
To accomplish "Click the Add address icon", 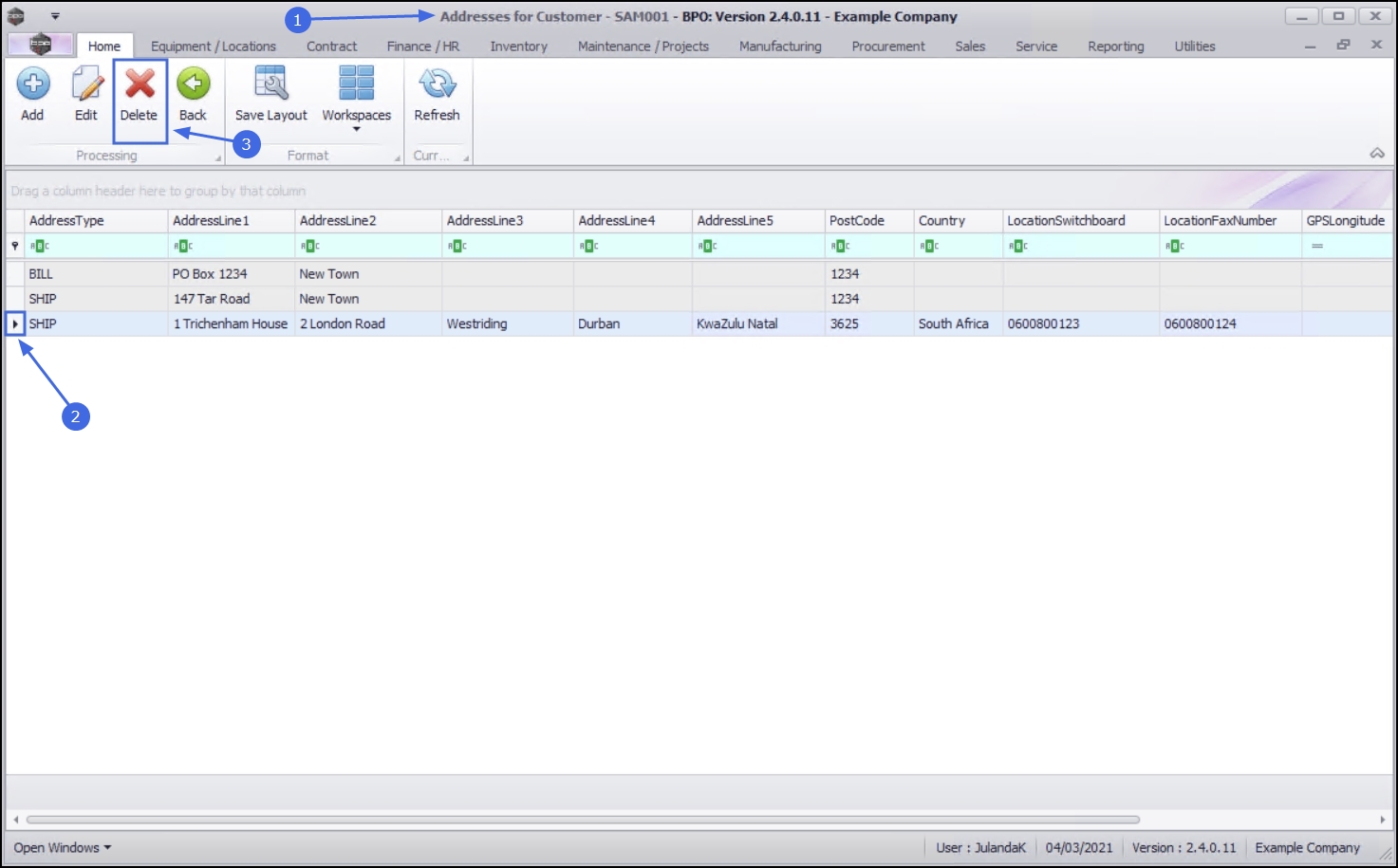I will pos(32,83).
